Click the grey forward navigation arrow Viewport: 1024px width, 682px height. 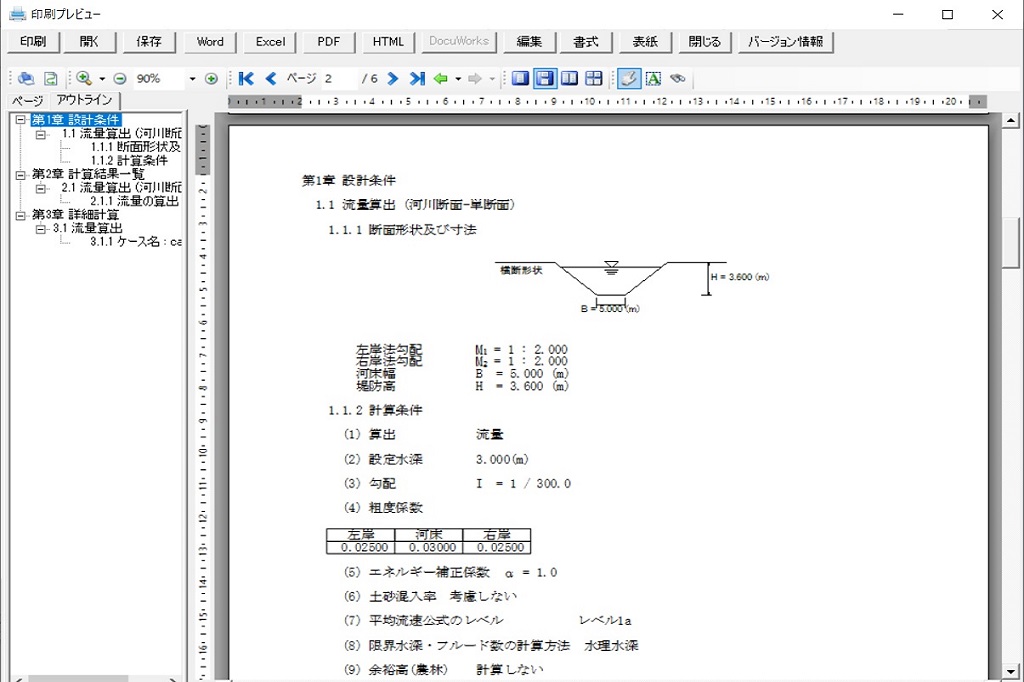475,78
